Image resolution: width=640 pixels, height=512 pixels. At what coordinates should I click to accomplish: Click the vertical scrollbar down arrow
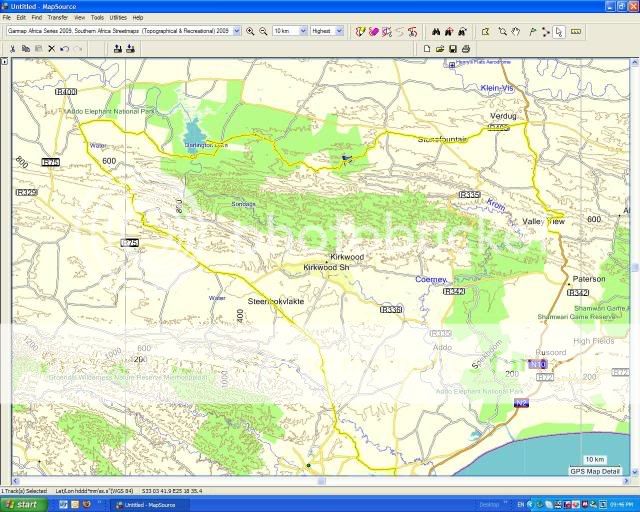(635, 472)
